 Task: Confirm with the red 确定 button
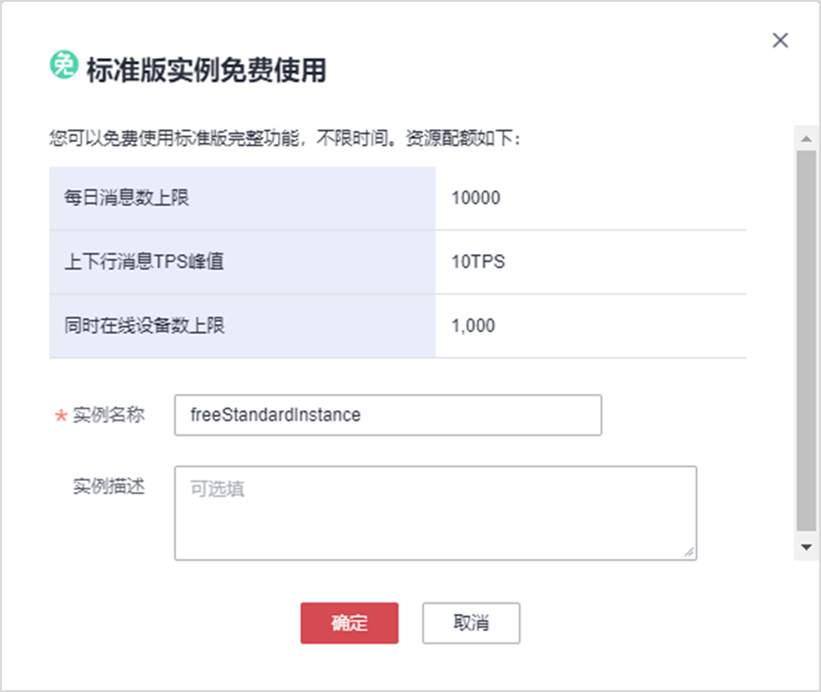click(x=349, y=623)
